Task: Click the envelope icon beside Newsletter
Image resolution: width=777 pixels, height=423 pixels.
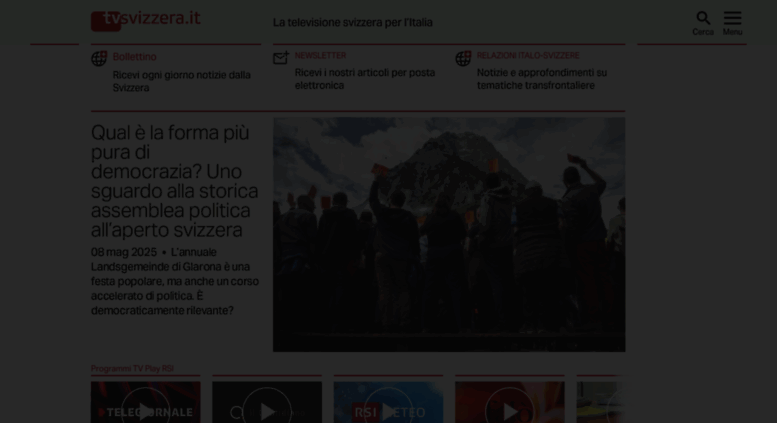Action: pos(281,58)
